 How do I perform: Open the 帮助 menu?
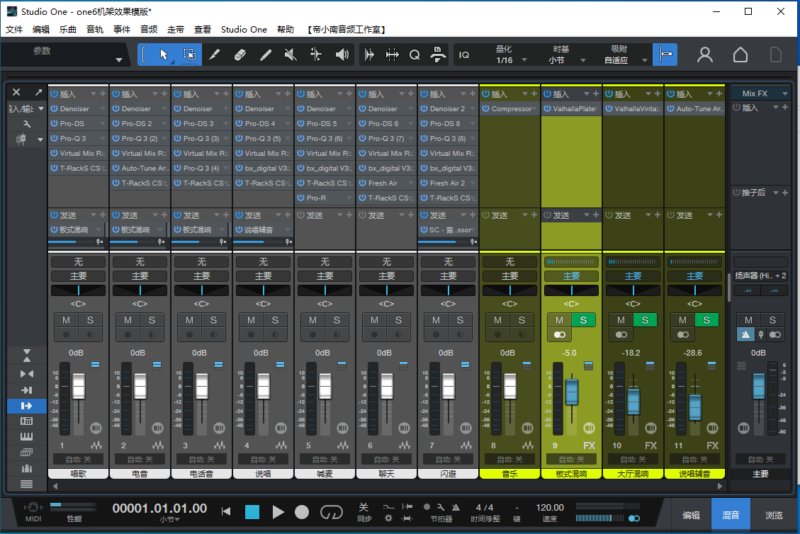(286, 30)
